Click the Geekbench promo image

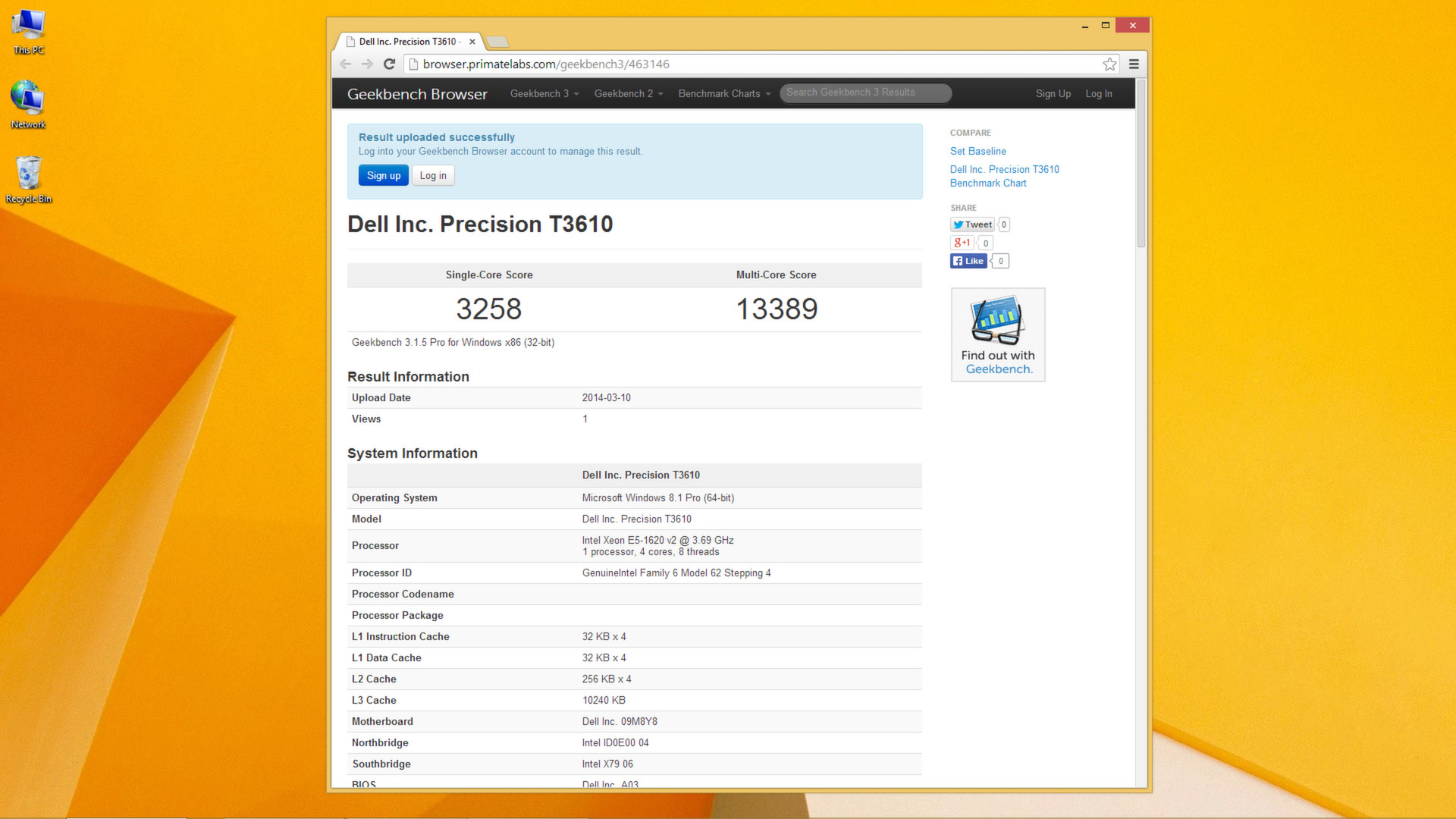coord(997,334)
